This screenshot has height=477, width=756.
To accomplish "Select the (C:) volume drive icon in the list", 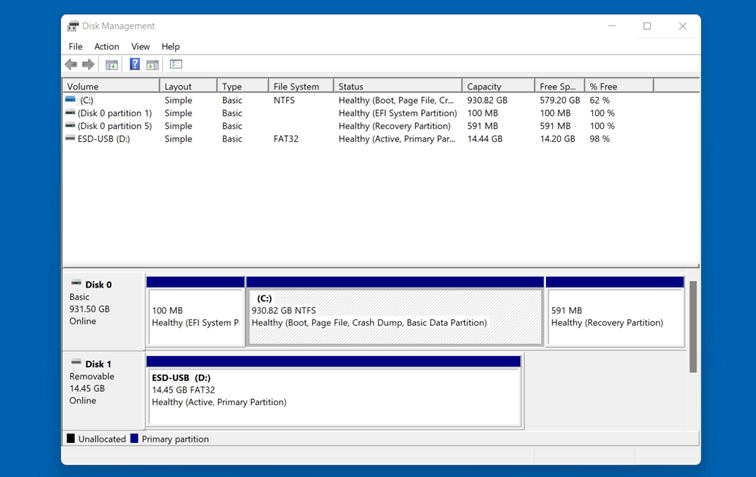I will click(70, 100).
